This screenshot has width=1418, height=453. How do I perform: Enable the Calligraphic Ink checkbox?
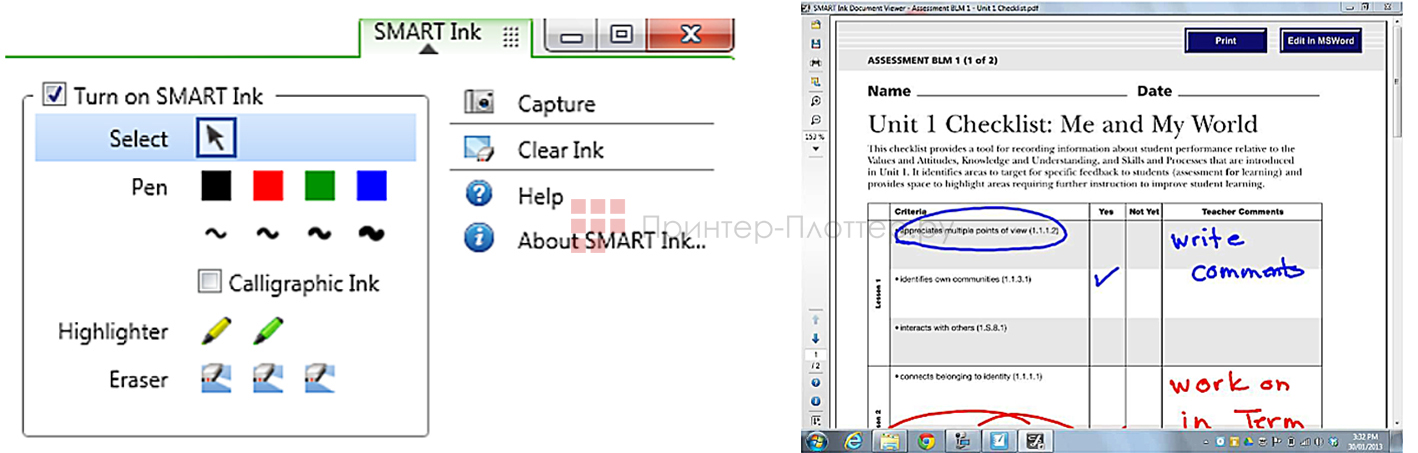(209, 282)
